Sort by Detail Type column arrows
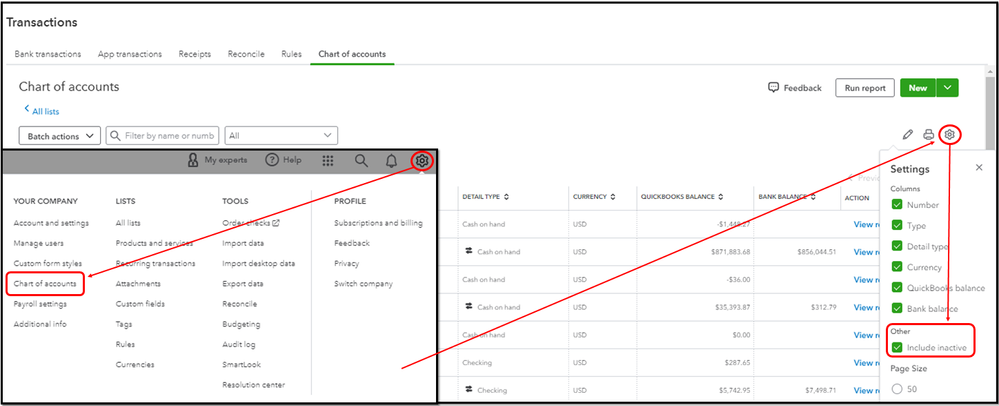The image size is (999, 406). click(507, 197)
